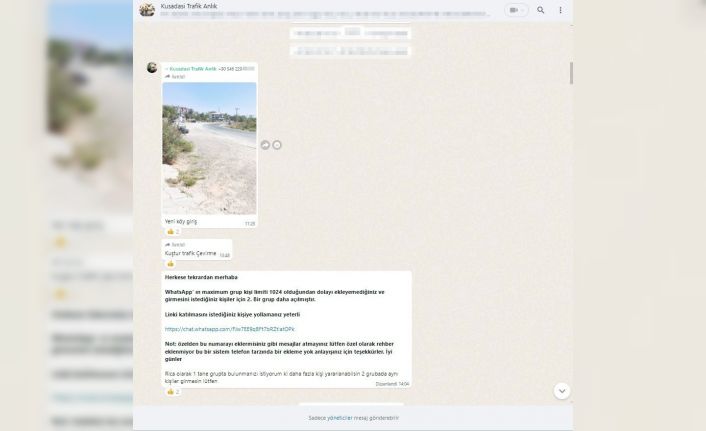This screenshot has width=706, height=431.
Task: Open Kusadasi Trafik Anlık group info title
Action: point(189,6)
